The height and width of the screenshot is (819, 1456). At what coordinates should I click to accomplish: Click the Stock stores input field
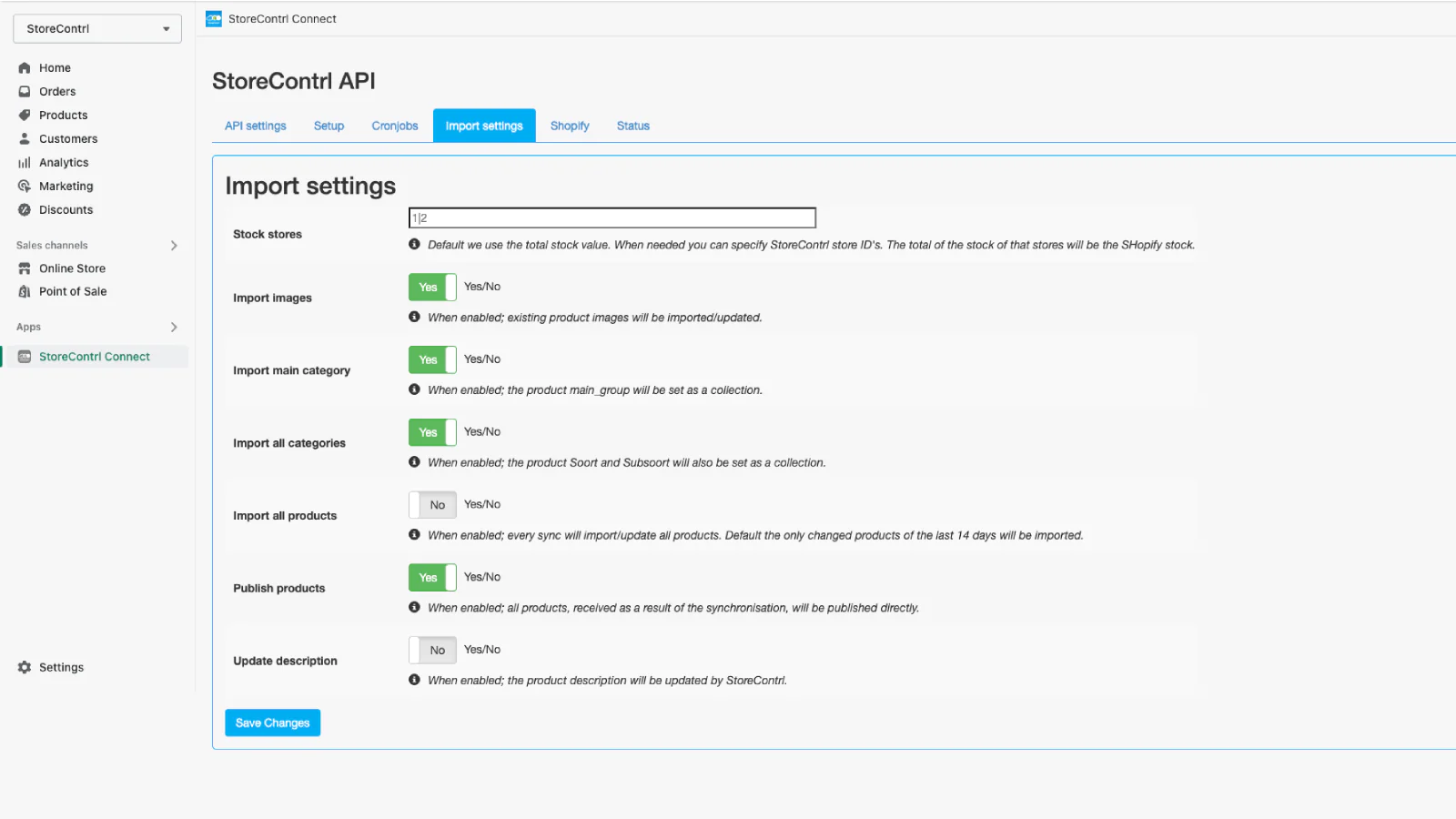[612, 217]
